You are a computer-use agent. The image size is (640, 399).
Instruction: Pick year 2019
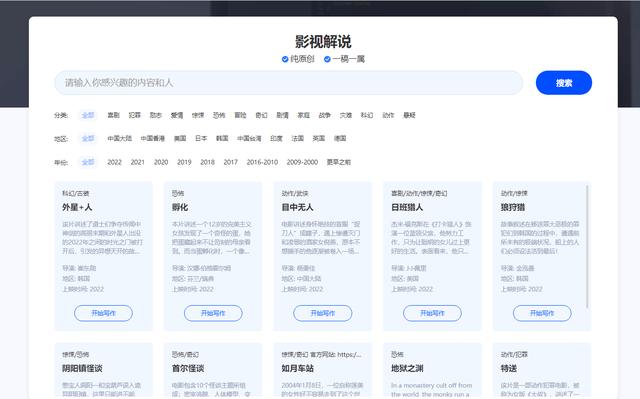(x=184, y=162)
